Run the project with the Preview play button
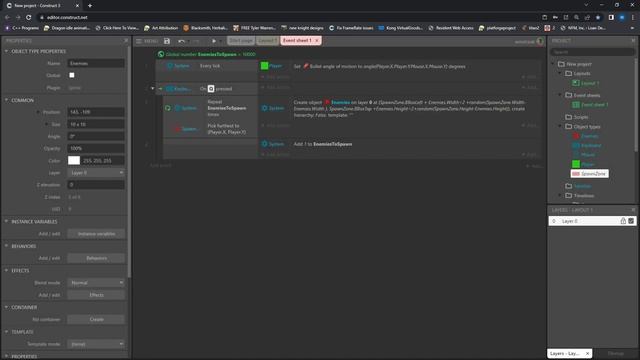 (x=213, y=41)
